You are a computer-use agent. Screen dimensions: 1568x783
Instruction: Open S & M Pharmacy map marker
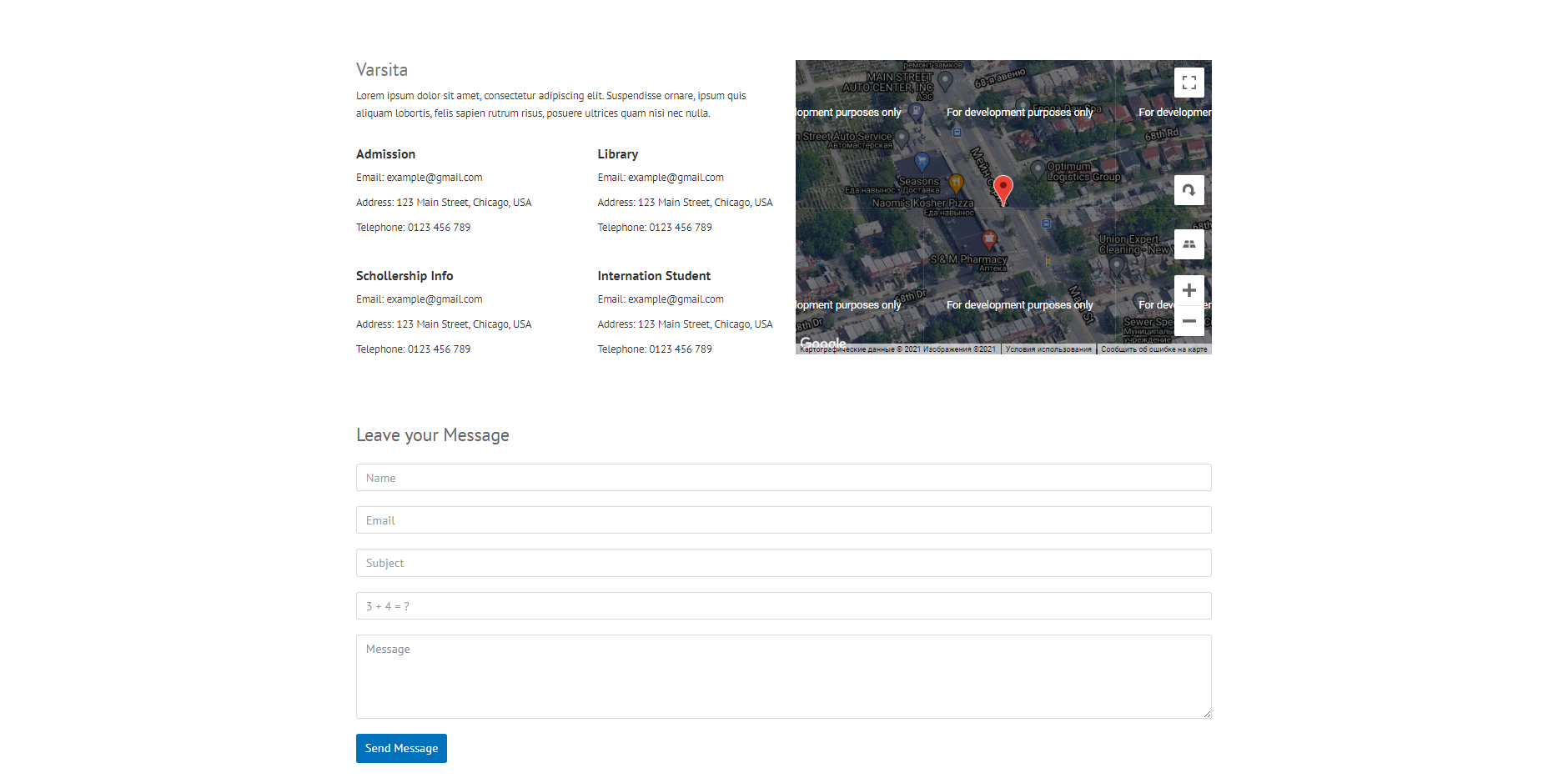(x=989, y=240)
